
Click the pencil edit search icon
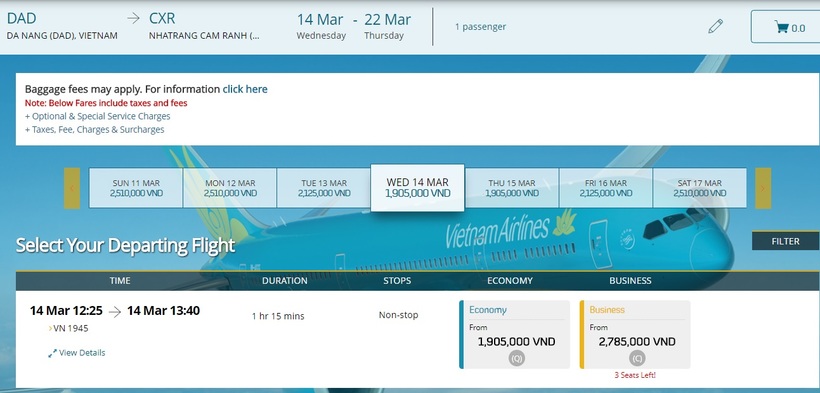click(715, 26)
